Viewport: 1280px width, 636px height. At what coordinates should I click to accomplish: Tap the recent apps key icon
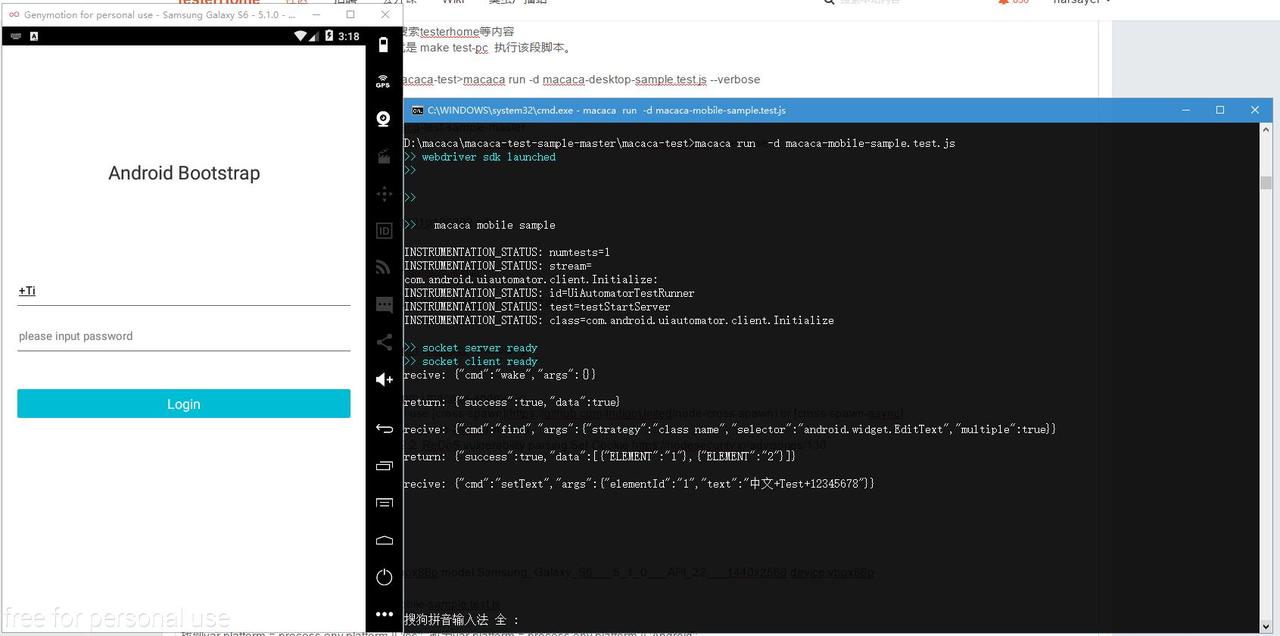click(384, 466)
